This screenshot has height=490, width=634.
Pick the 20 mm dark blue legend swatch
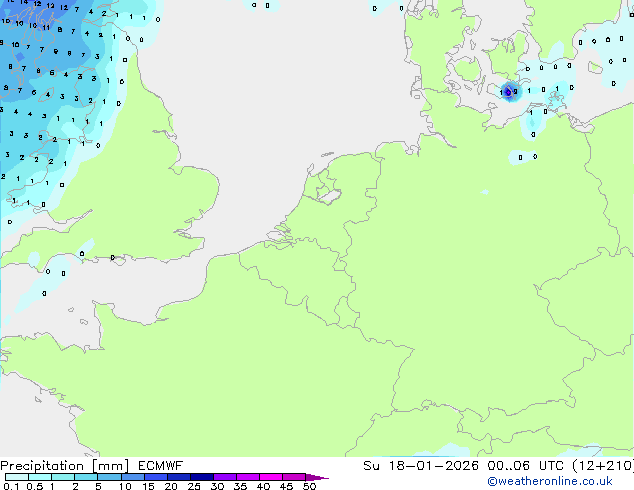pyautogui.click(x=178, y=477)
